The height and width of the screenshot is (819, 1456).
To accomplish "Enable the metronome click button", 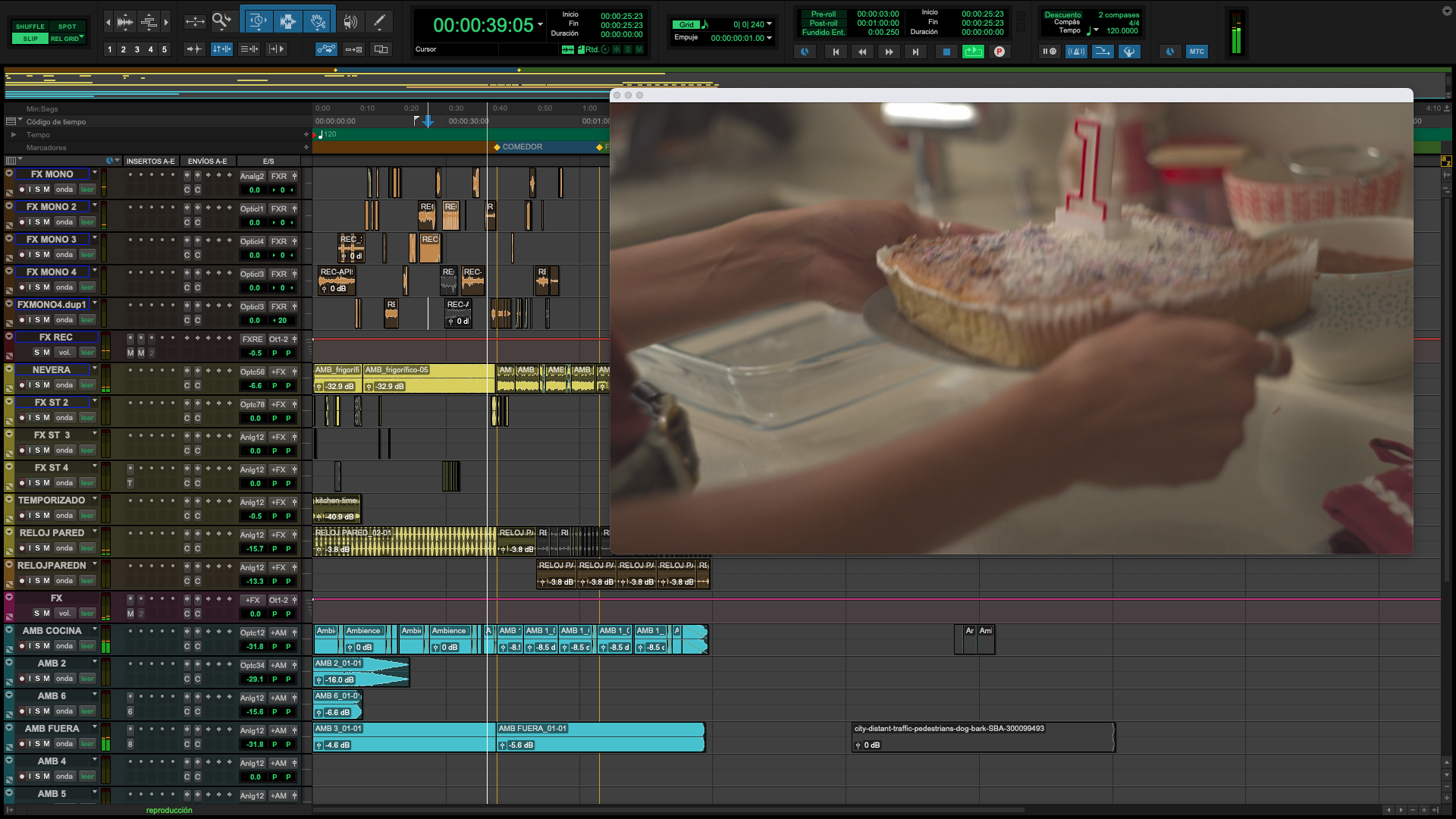I will (x=1075, y=52).
